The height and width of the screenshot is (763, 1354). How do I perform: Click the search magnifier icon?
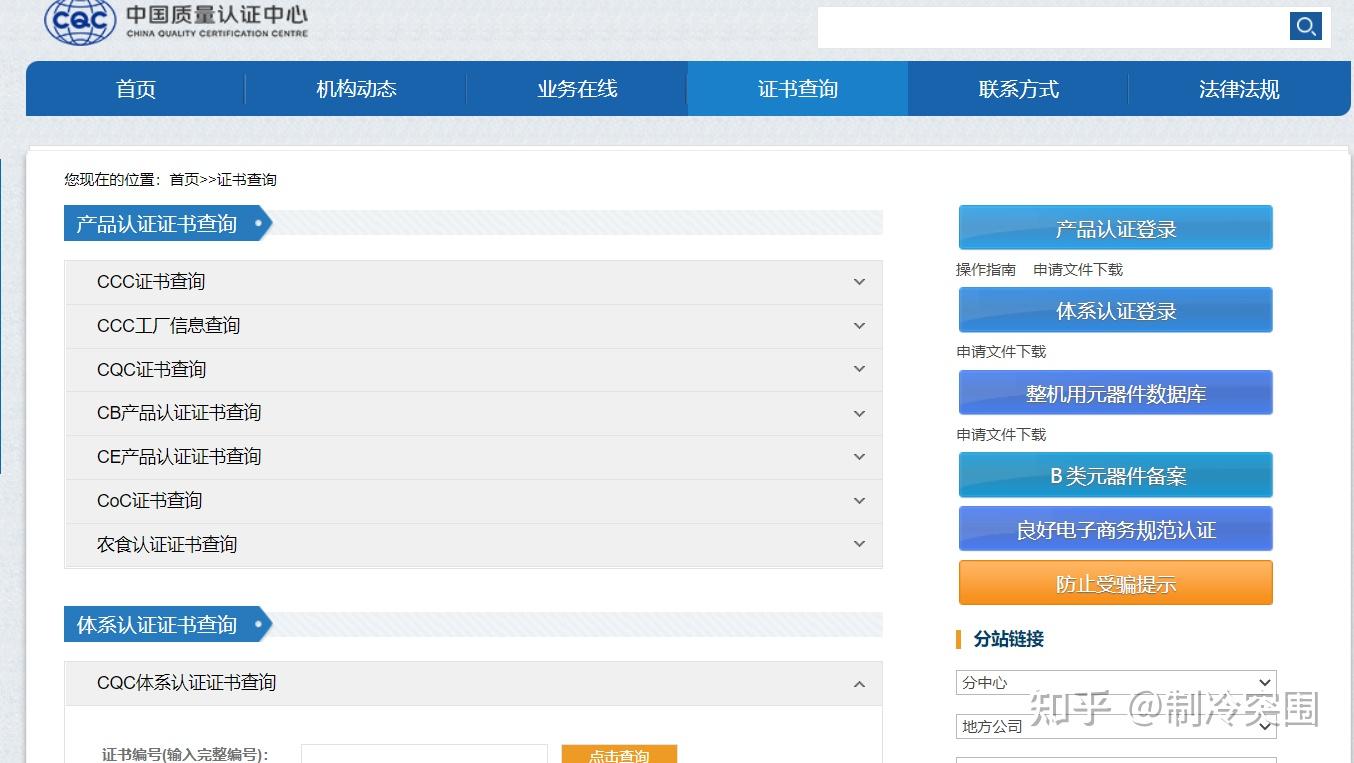(x=1306, y=26)
